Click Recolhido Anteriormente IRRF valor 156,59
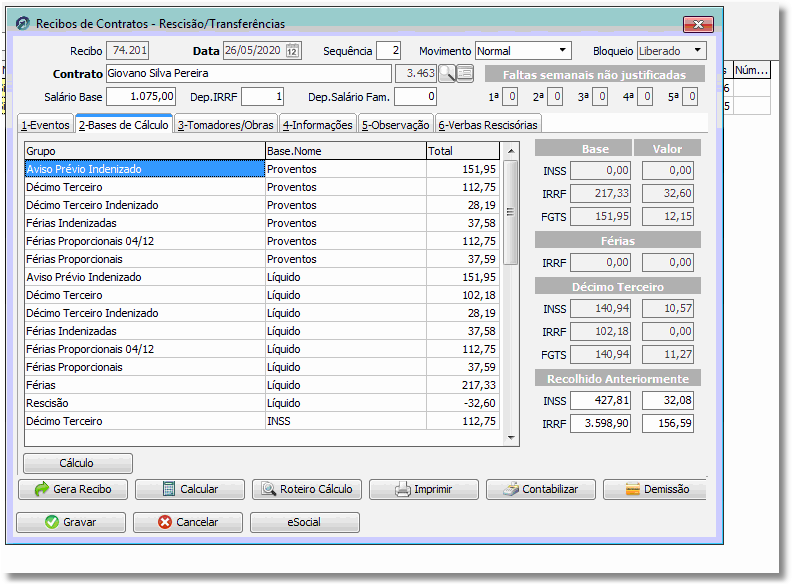793x587 pixels. 668,424
